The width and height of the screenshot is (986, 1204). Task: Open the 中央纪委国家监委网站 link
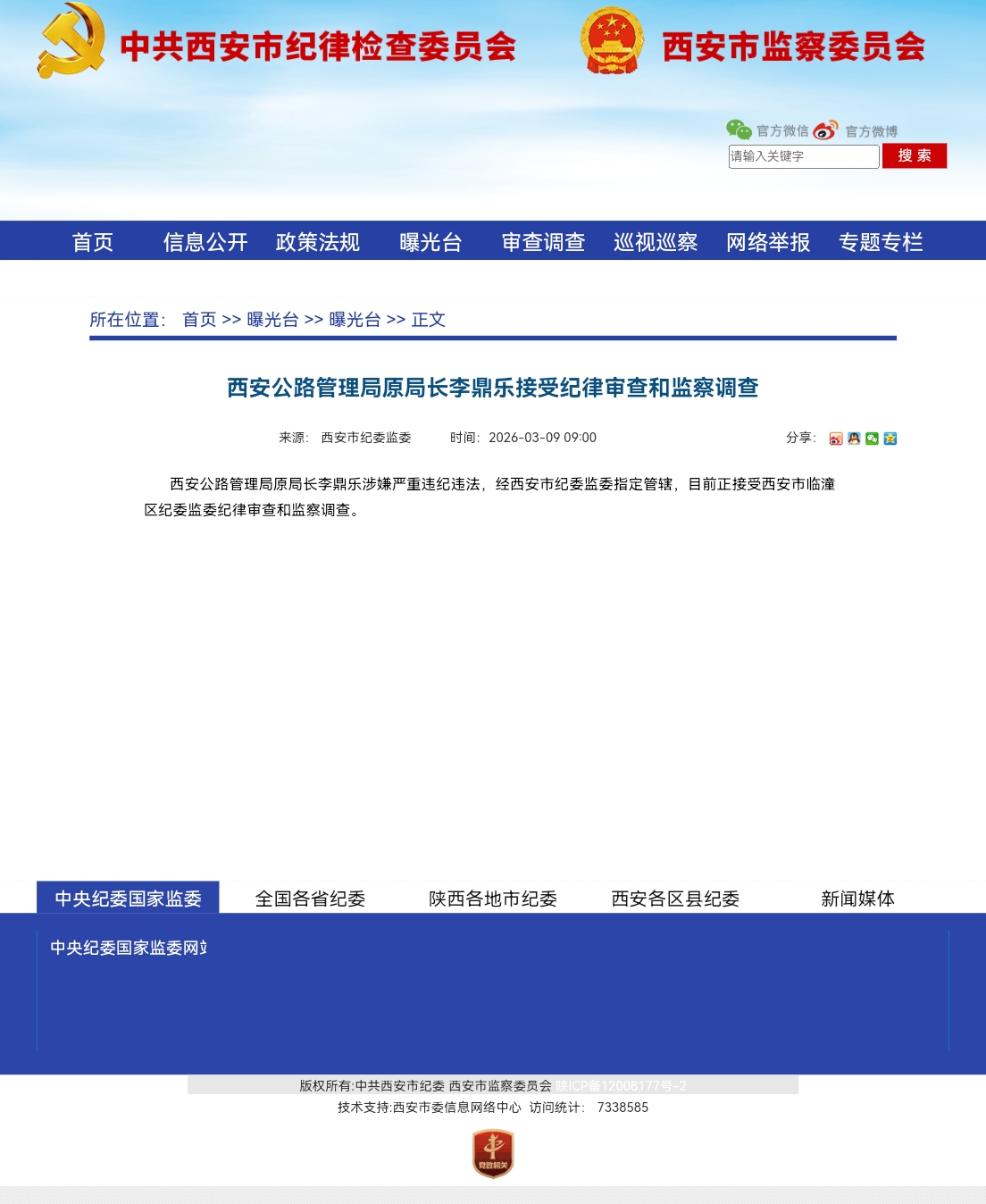(x=129, y=948)
